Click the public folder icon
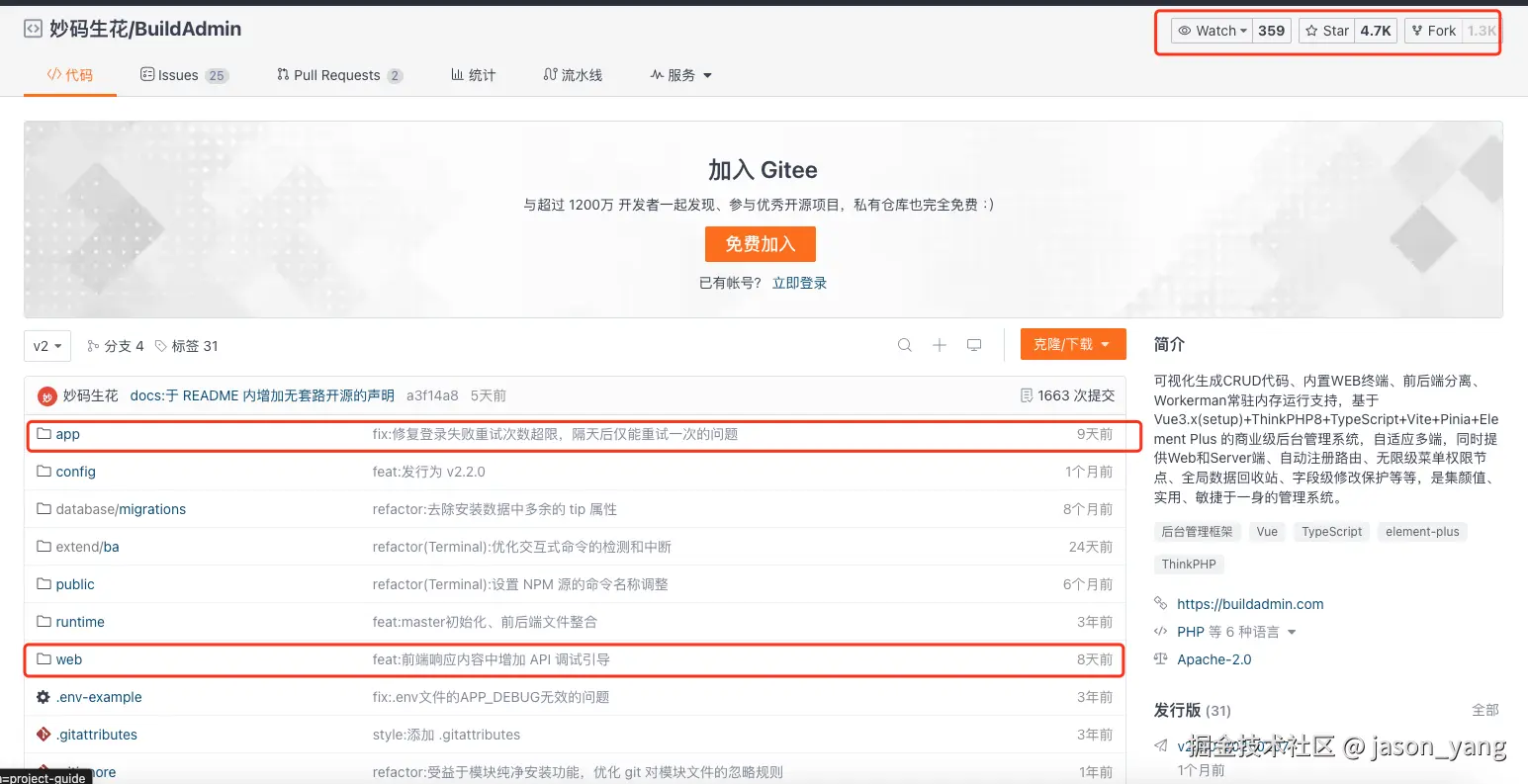Screen dimensions: 1528x784 tap(44, 584)
